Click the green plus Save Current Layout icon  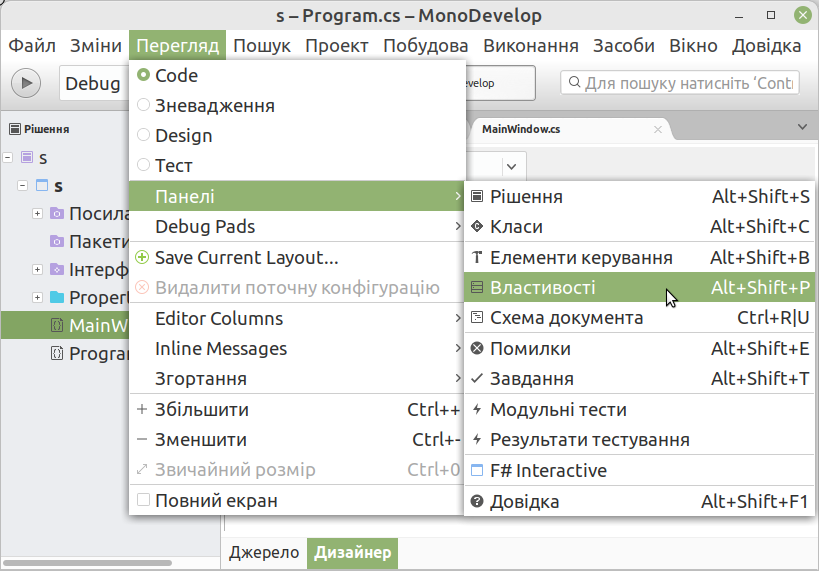(142, 257)
